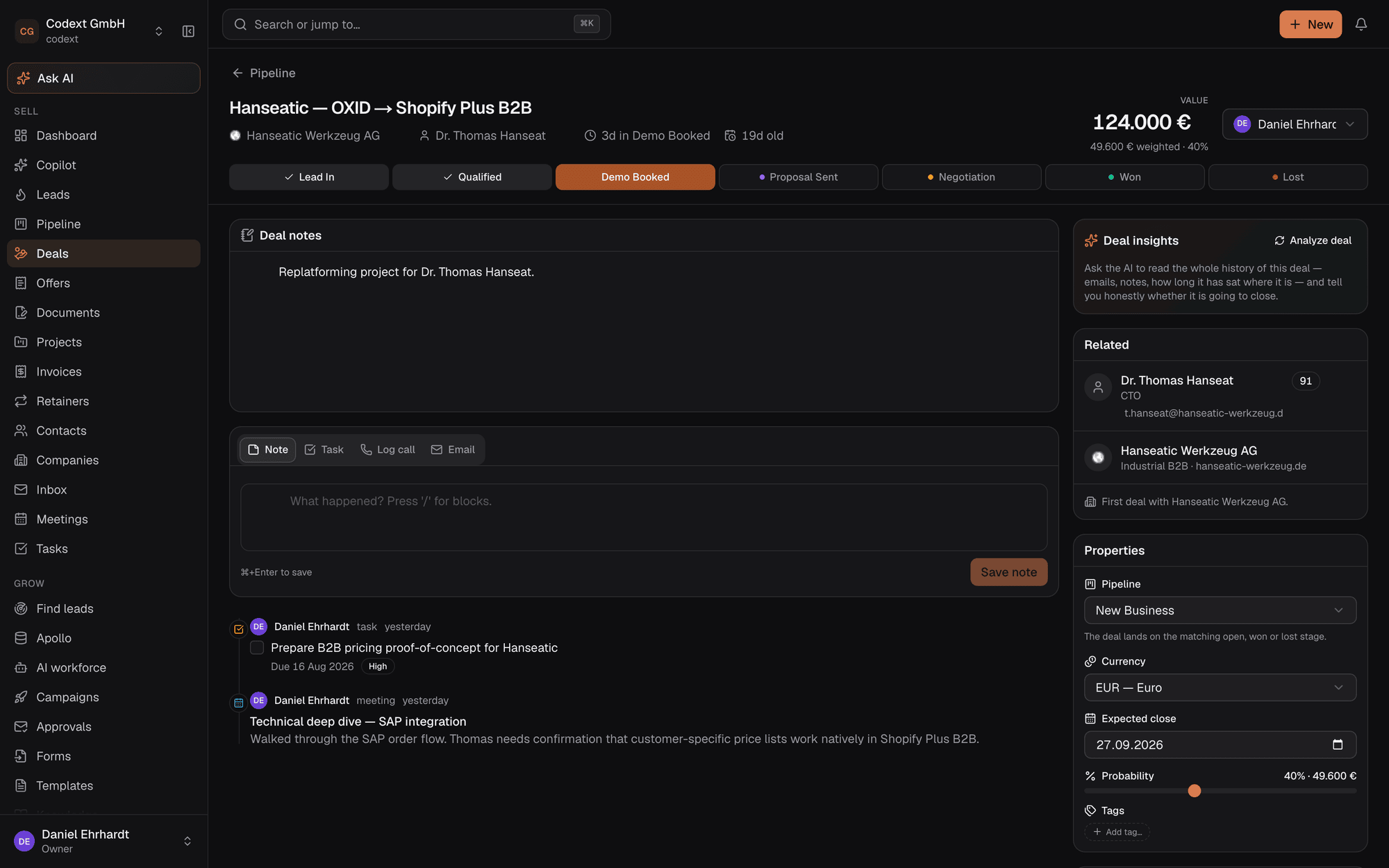The height and width of the screenshot is (868, 1389).
Task: Click the Expected close date field
Action: click(1220, 745)
